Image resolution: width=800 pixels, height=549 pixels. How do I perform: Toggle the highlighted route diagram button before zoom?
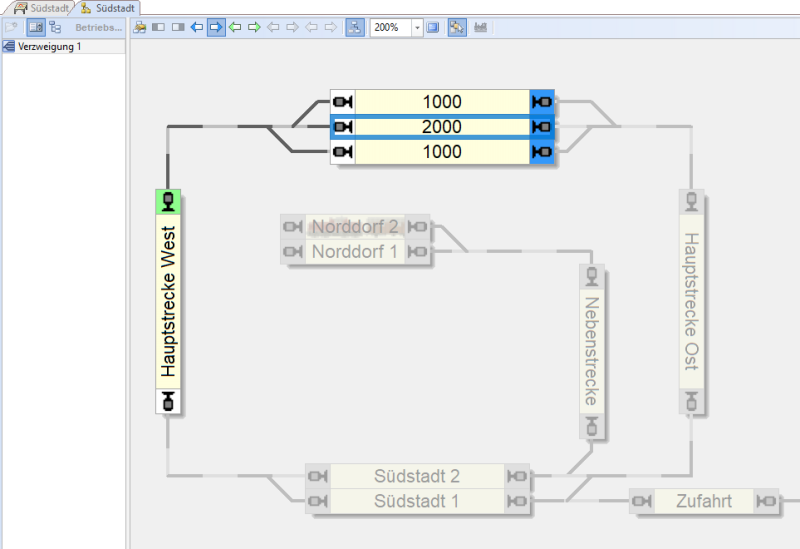[355, 27]
